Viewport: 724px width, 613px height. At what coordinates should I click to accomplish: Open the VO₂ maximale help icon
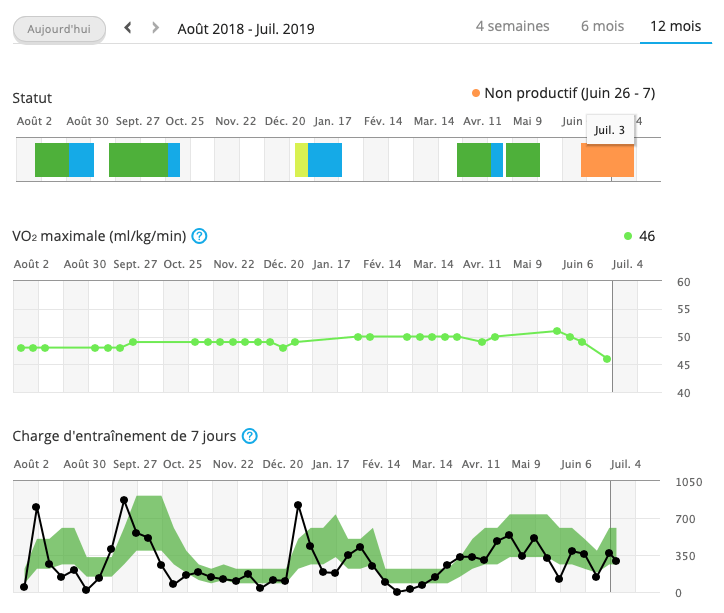tap(199, 236)
